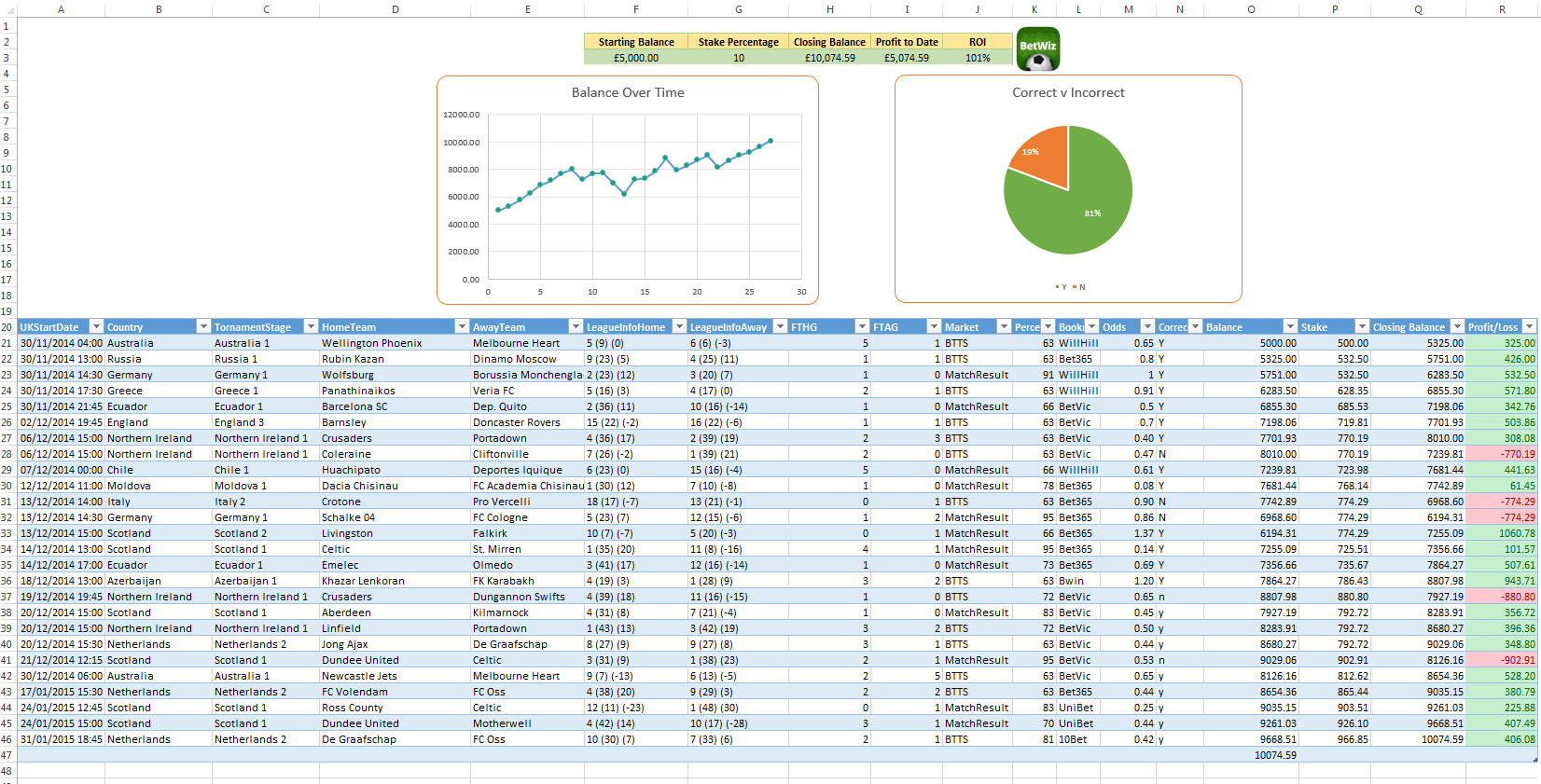Viewport: 1541px width, 784px height.
Task: Select the Huachipato home team cell
Action: point(395,470)
